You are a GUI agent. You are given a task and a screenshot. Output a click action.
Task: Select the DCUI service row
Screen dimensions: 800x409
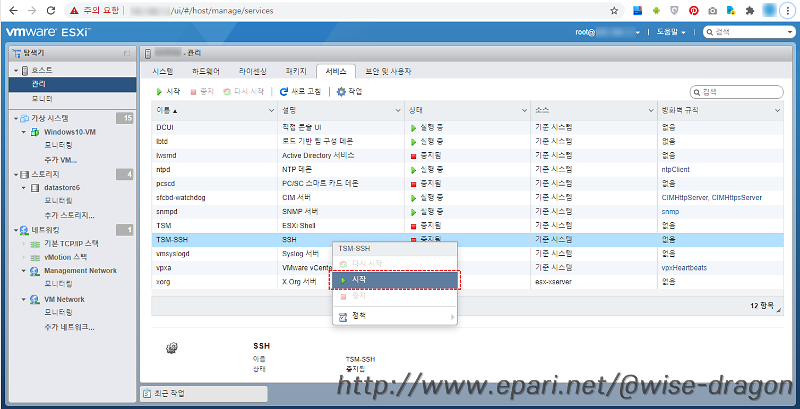[467, 127]
